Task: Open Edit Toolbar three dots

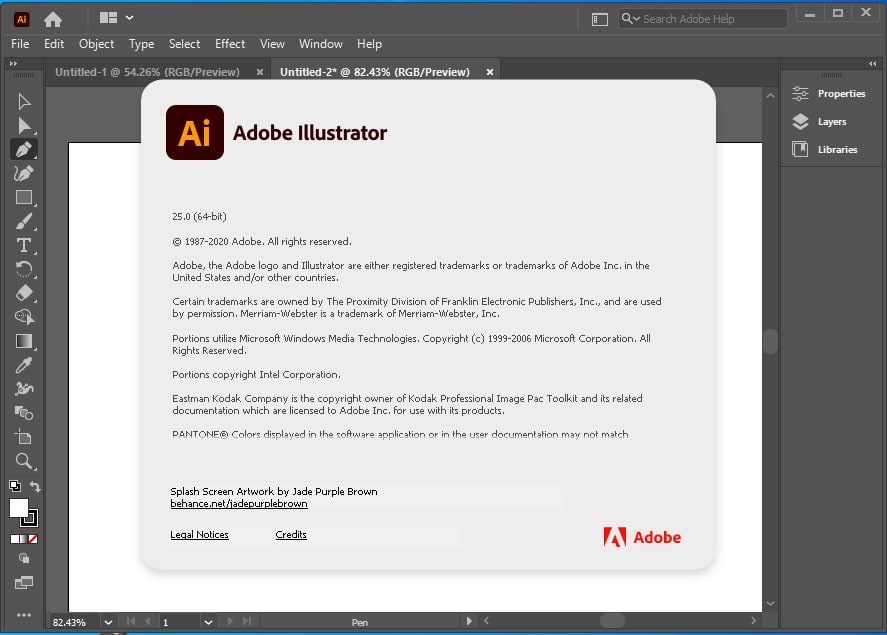Action: pos(24,615)
